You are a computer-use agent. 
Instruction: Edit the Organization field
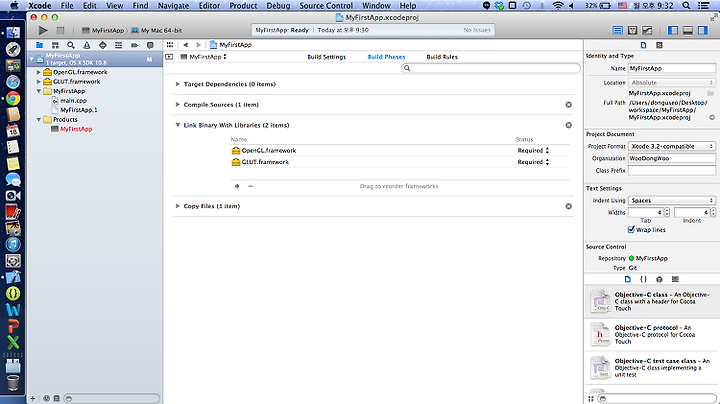pos(672,158)
